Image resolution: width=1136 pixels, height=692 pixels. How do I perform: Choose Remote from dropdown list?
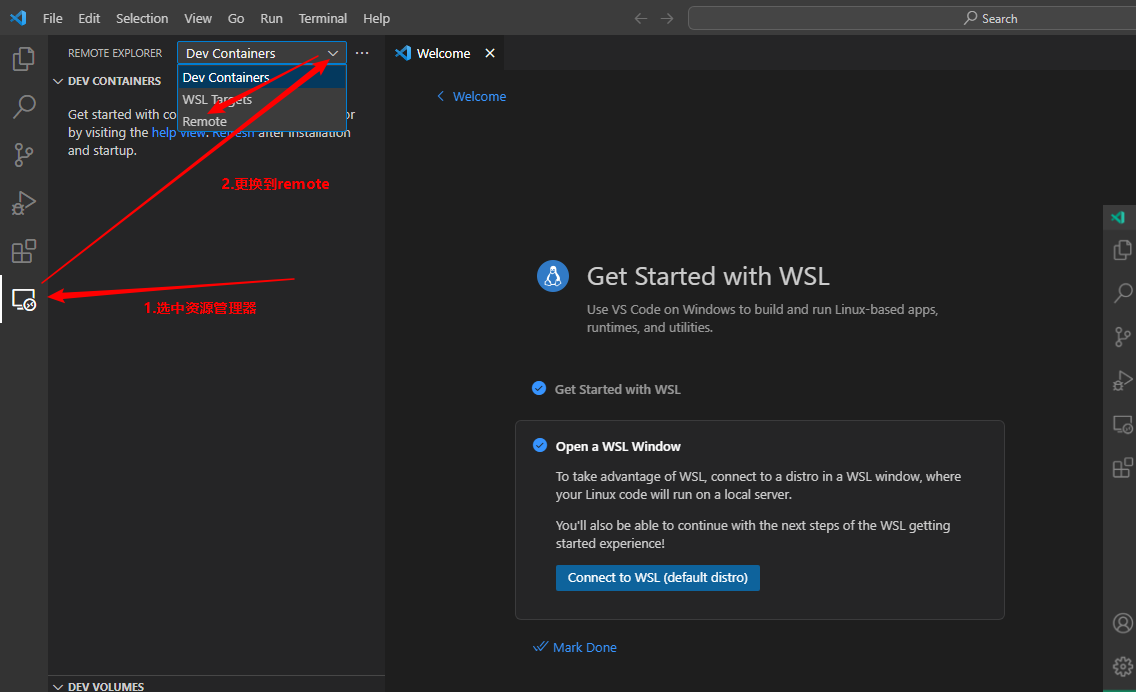(262, 121)
